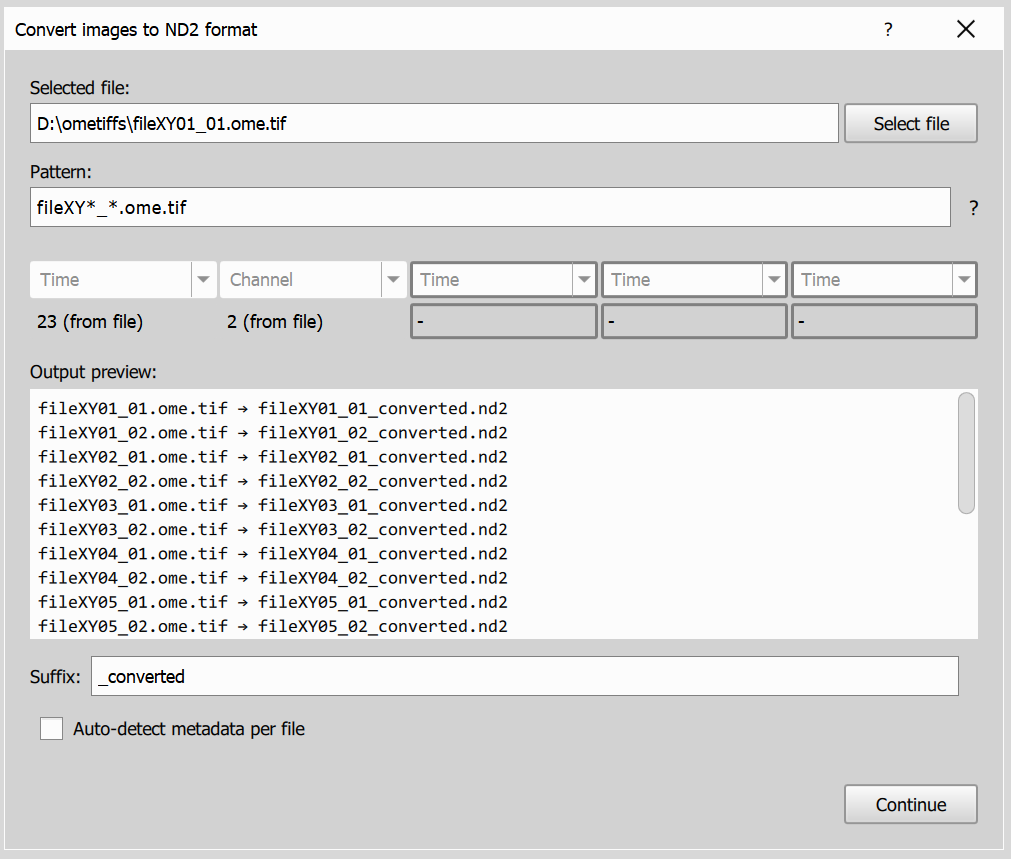
Task: Click the Select file button
Action: (910, 123)
